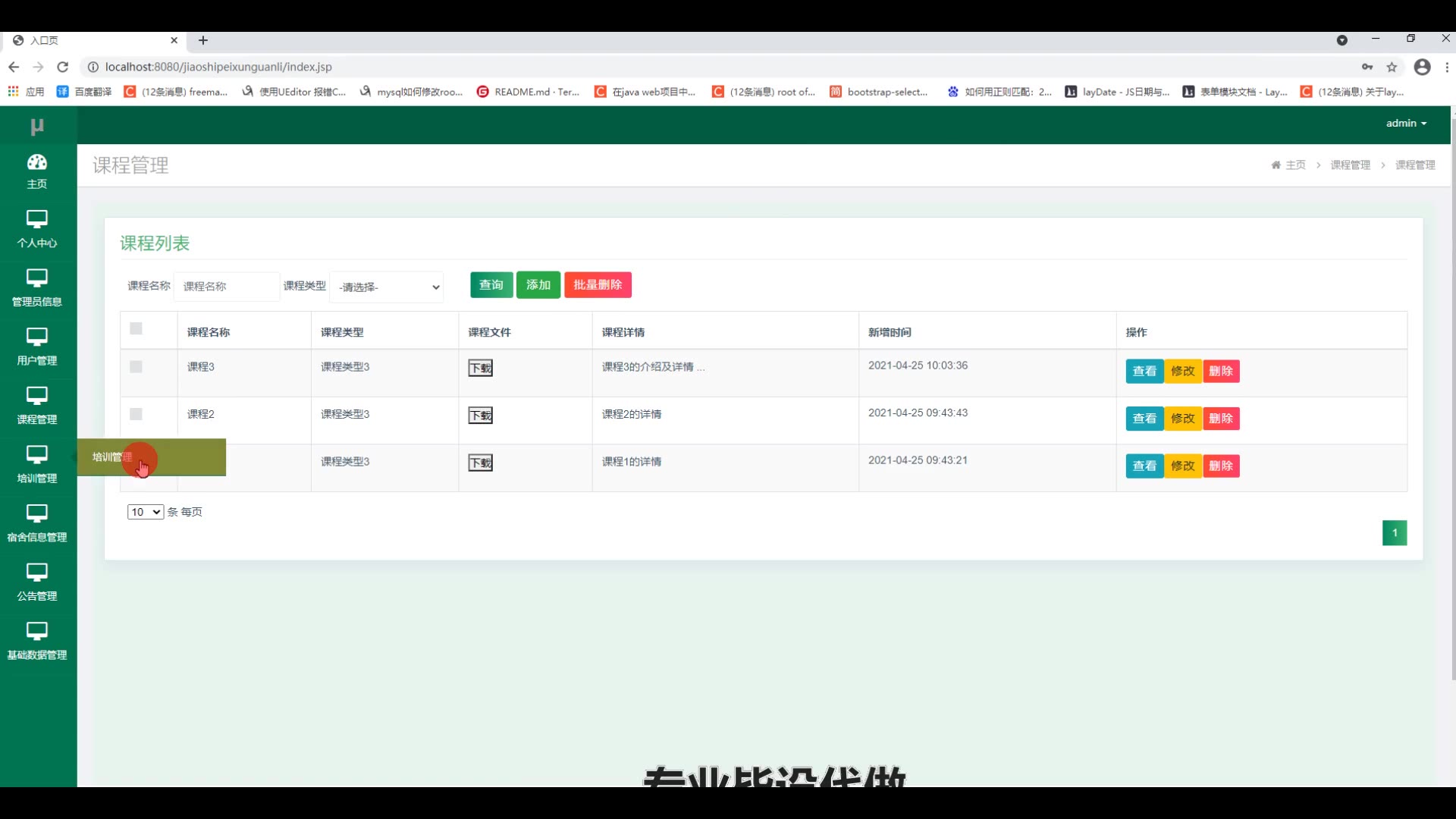Expand the 课程类型 dropdown
Image resolution: width=1456 pixels, height=819 pixels.
[388, 287]
